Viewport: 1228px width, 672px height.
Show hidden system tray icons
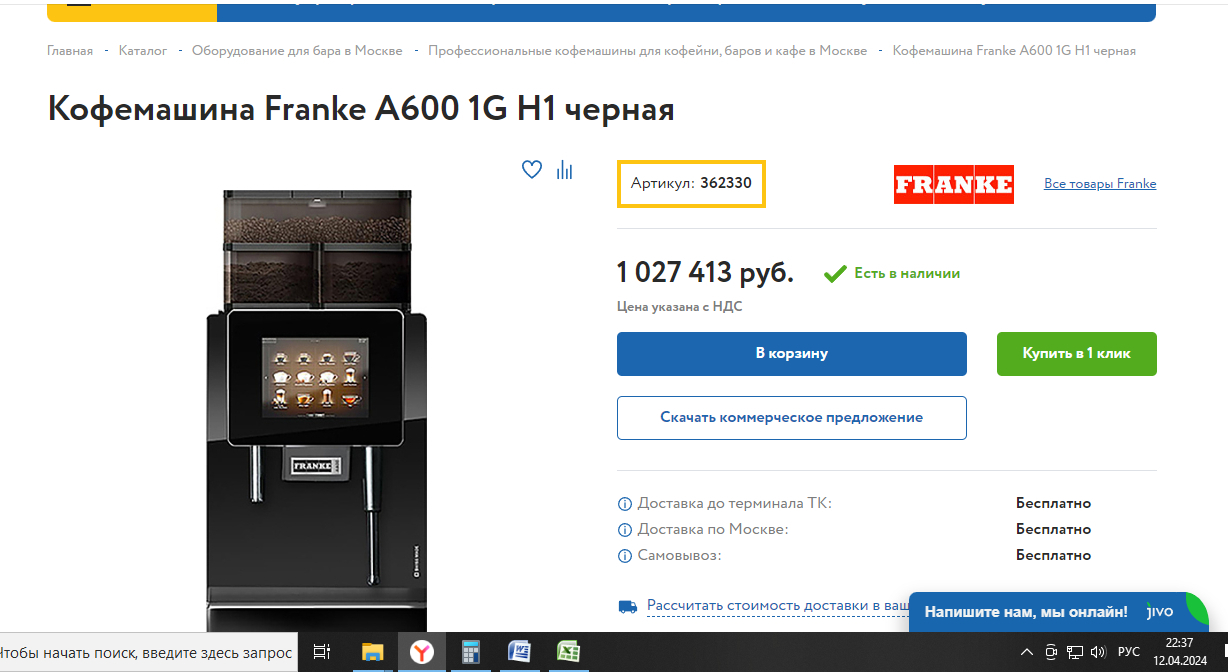click(1026, 652)
